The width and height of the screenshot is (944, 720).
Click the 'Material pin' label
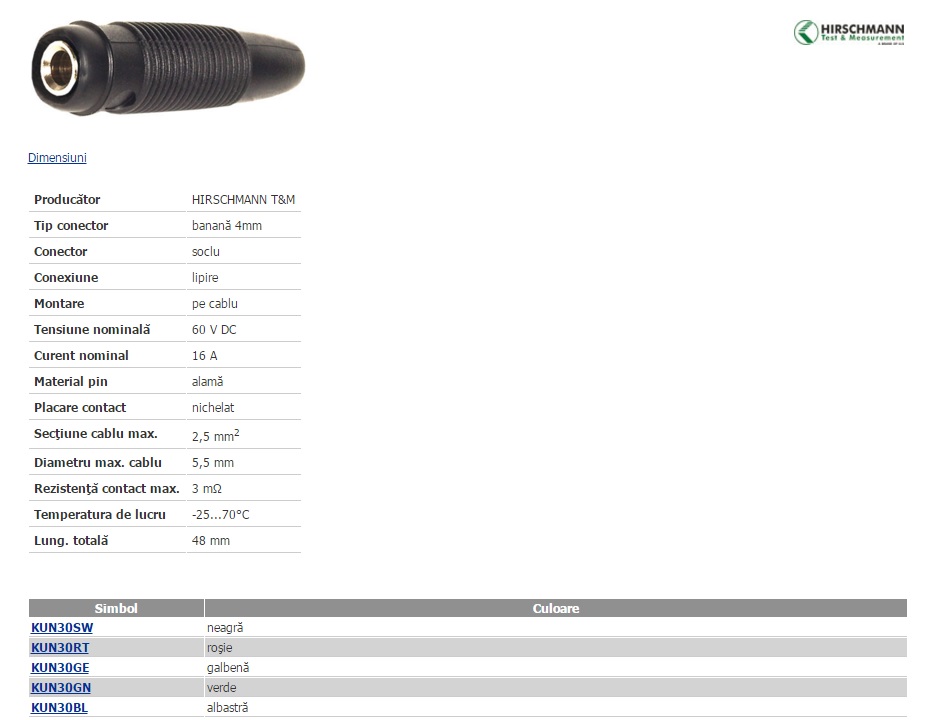(x=71, y=382)
